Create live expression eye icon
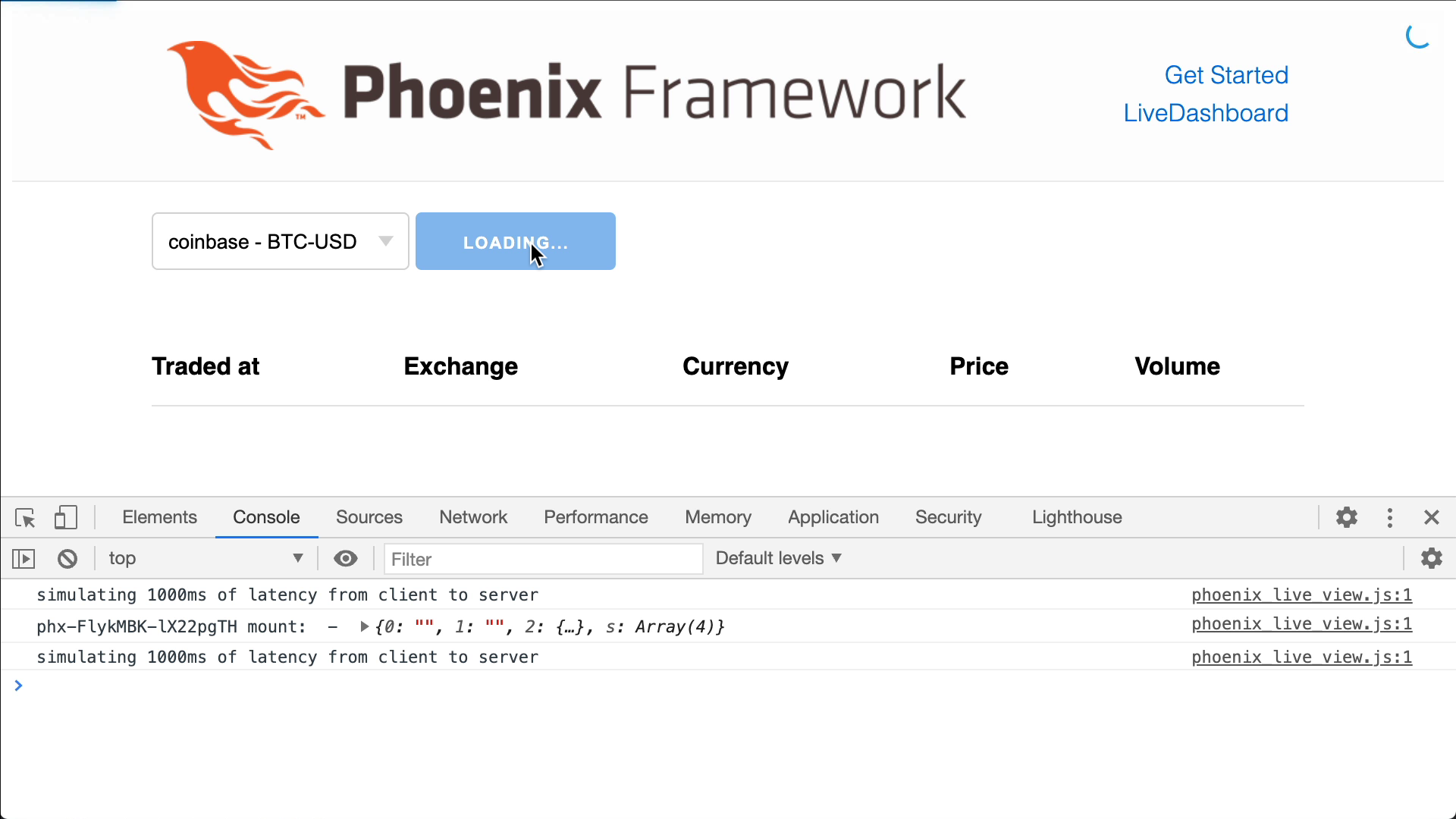Screen dimensions: 1456x819 (346, 559)
